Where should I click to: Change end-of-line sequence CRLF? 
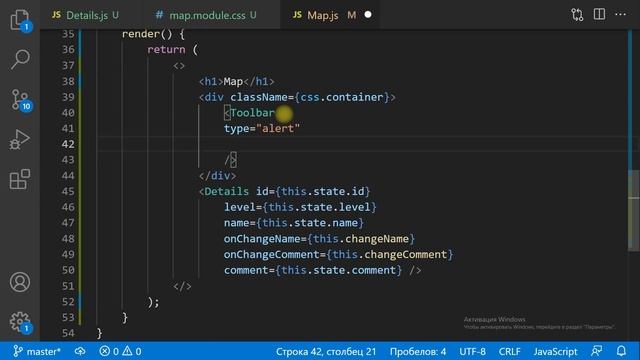point(509,351)
